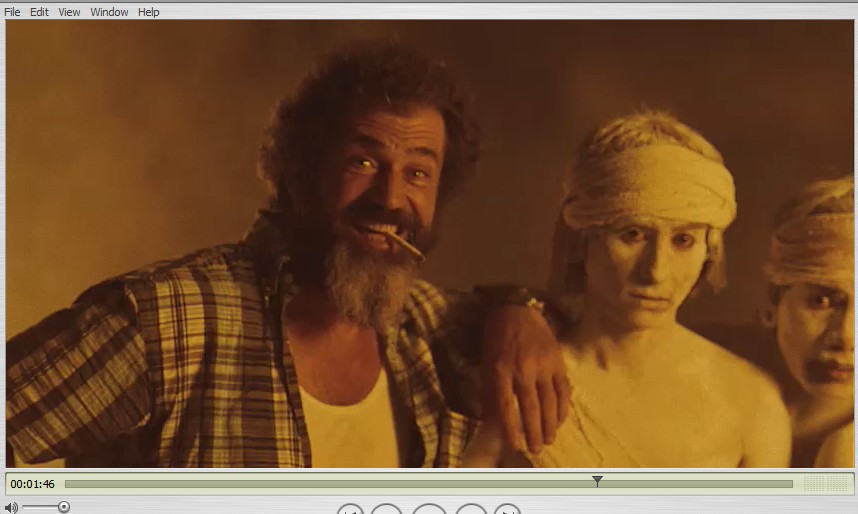This screenshot has width=858, height=514.
Task: Open the Window menu
Action: tap(109, 11)
